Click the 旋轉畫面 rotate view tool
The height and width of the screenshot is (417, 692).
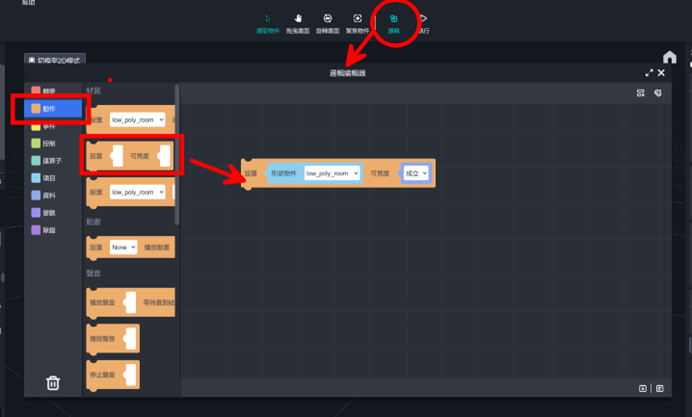tap(327, 22)
